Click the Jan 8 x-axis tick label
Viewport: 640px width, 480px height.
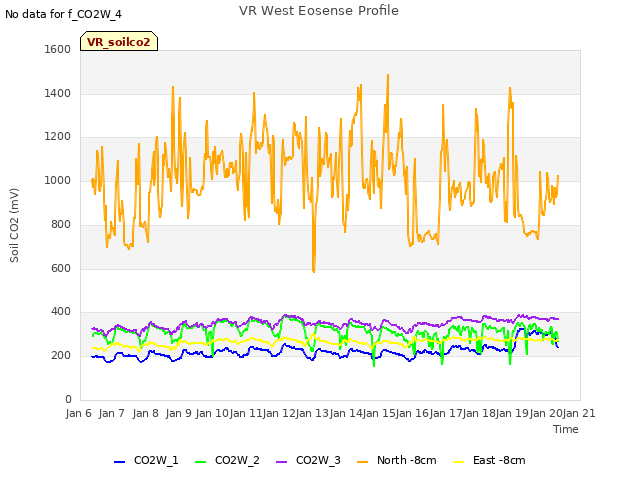click(x=145, y=413)
